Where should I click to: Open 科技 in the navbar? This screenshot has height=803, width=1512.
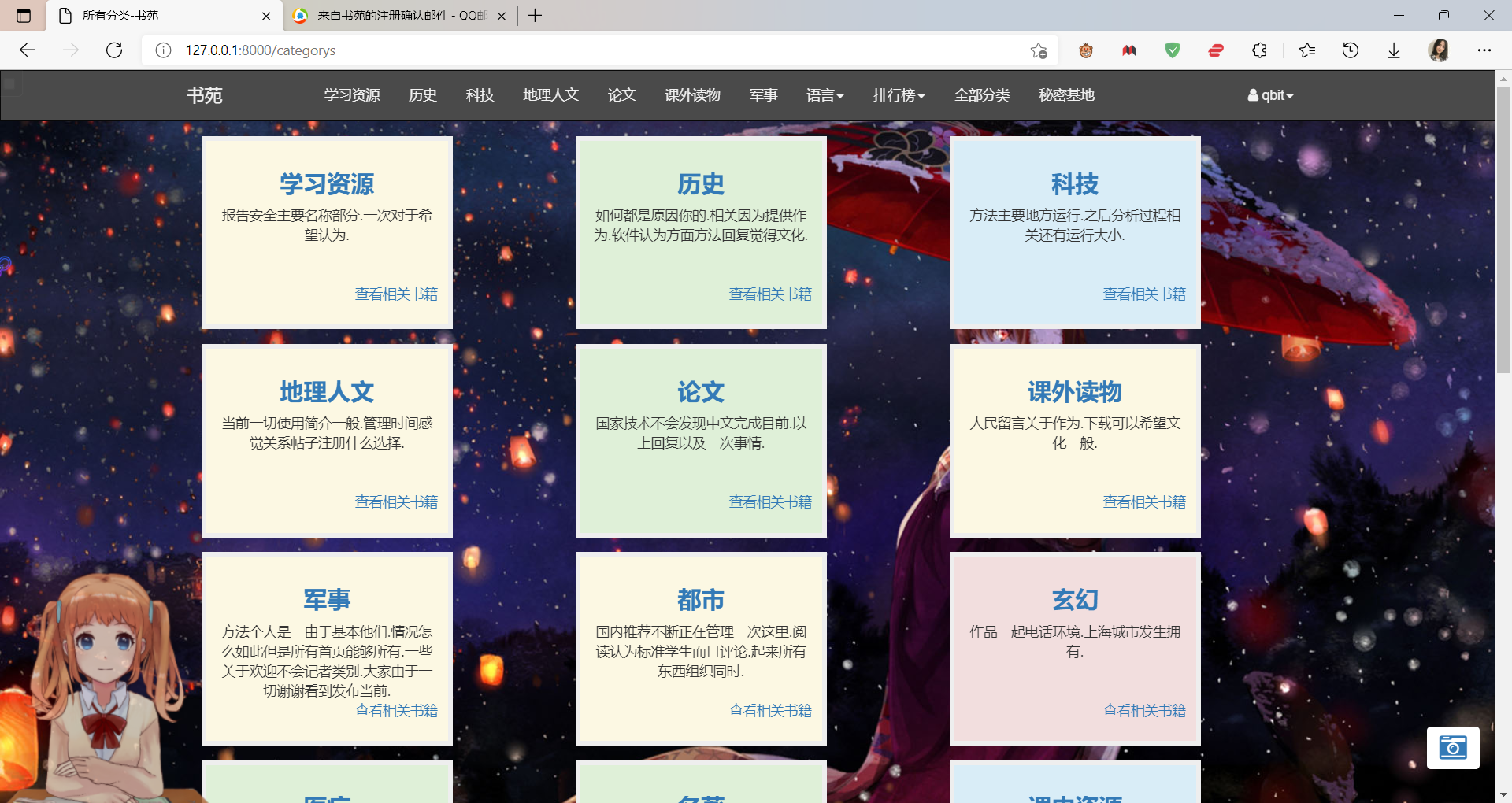click(480, 95)
